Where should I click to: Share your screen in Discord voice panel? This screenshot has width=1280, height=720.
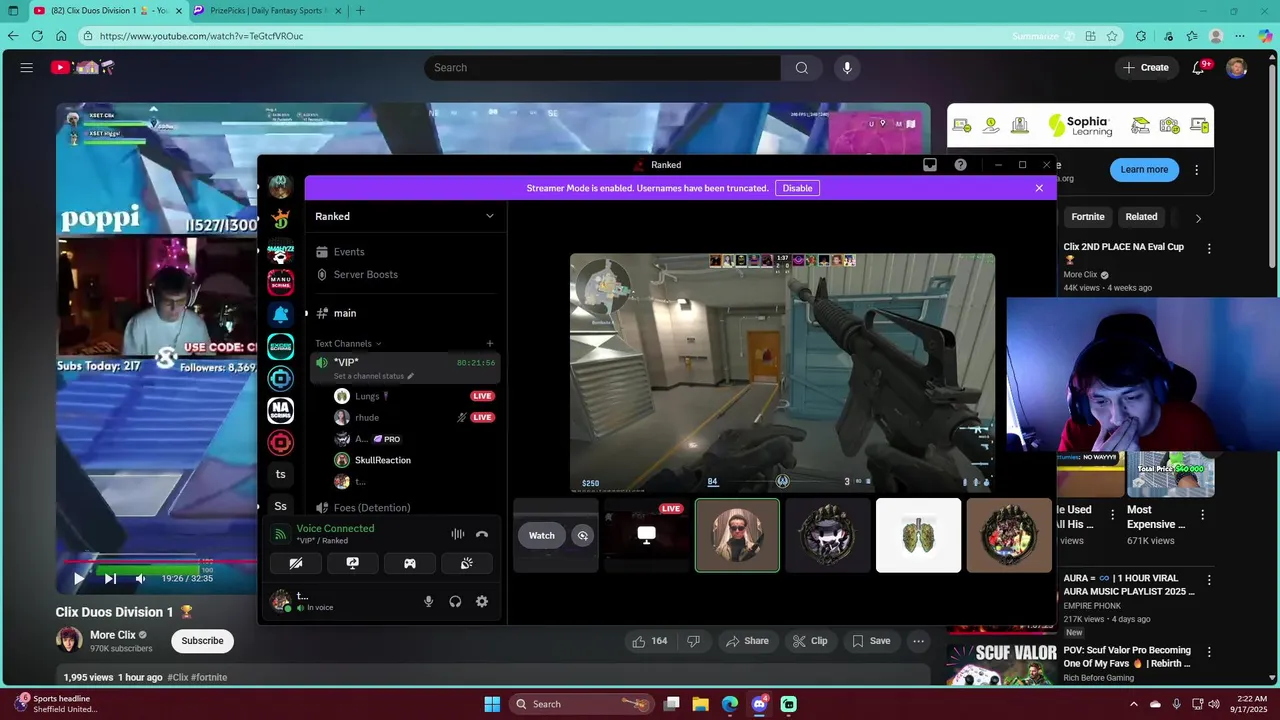click(x=353, y=563)
